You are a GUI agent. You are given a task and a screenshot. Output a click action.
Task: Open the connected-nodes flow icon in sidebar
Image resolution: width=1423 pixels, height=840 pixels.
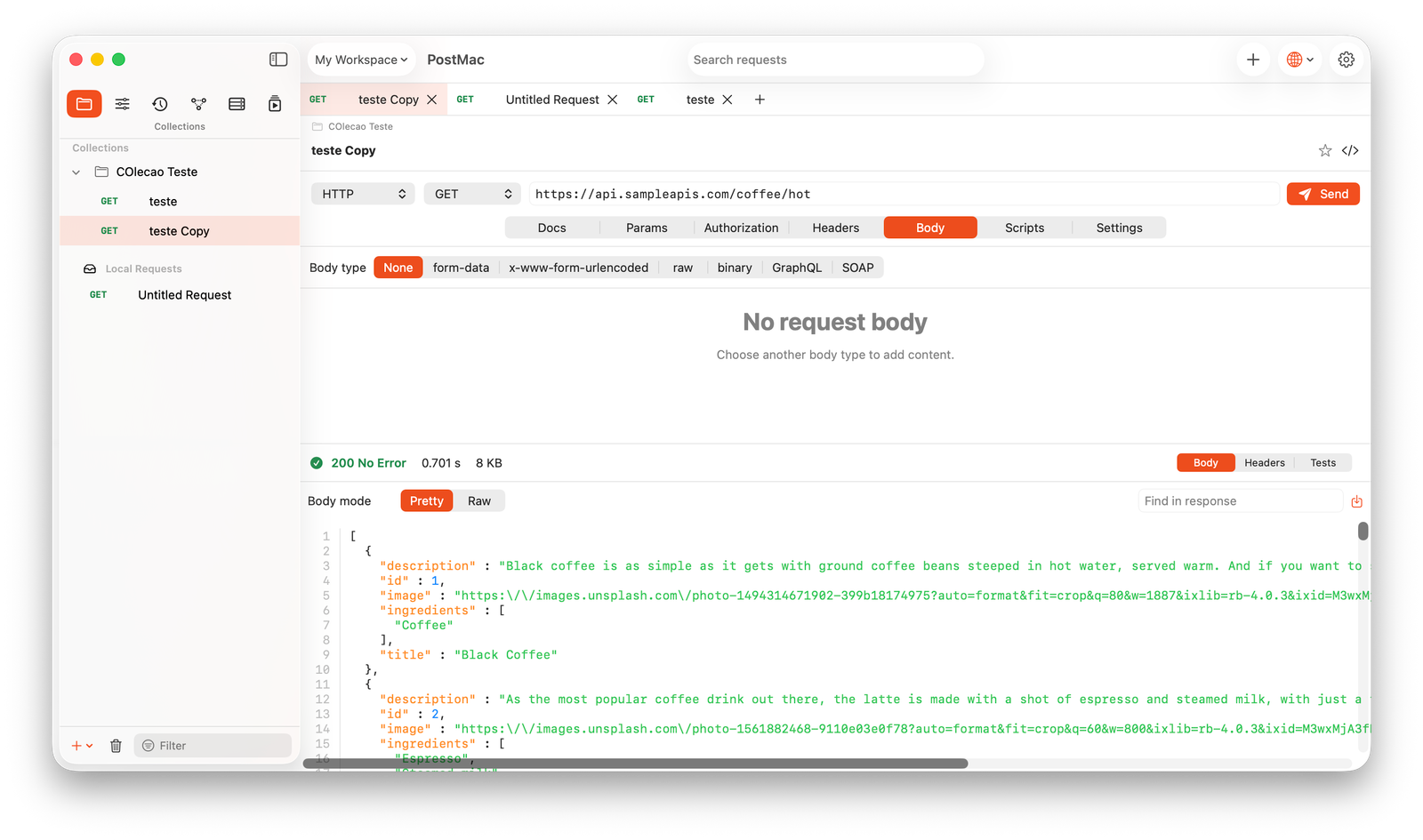pos(198,104)
